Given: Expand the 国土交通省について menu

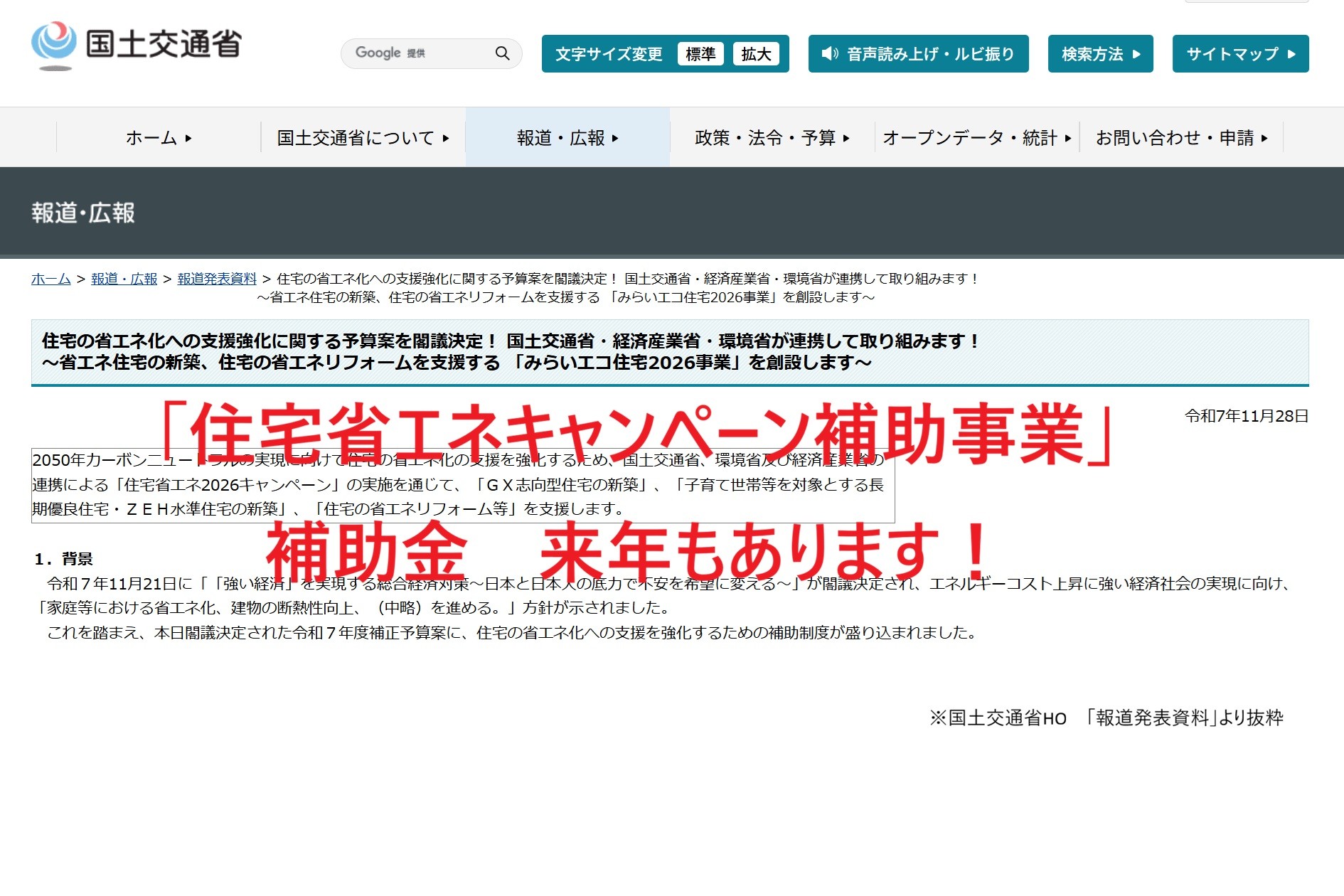Looking at the screenshot, I should click(363, 138).
